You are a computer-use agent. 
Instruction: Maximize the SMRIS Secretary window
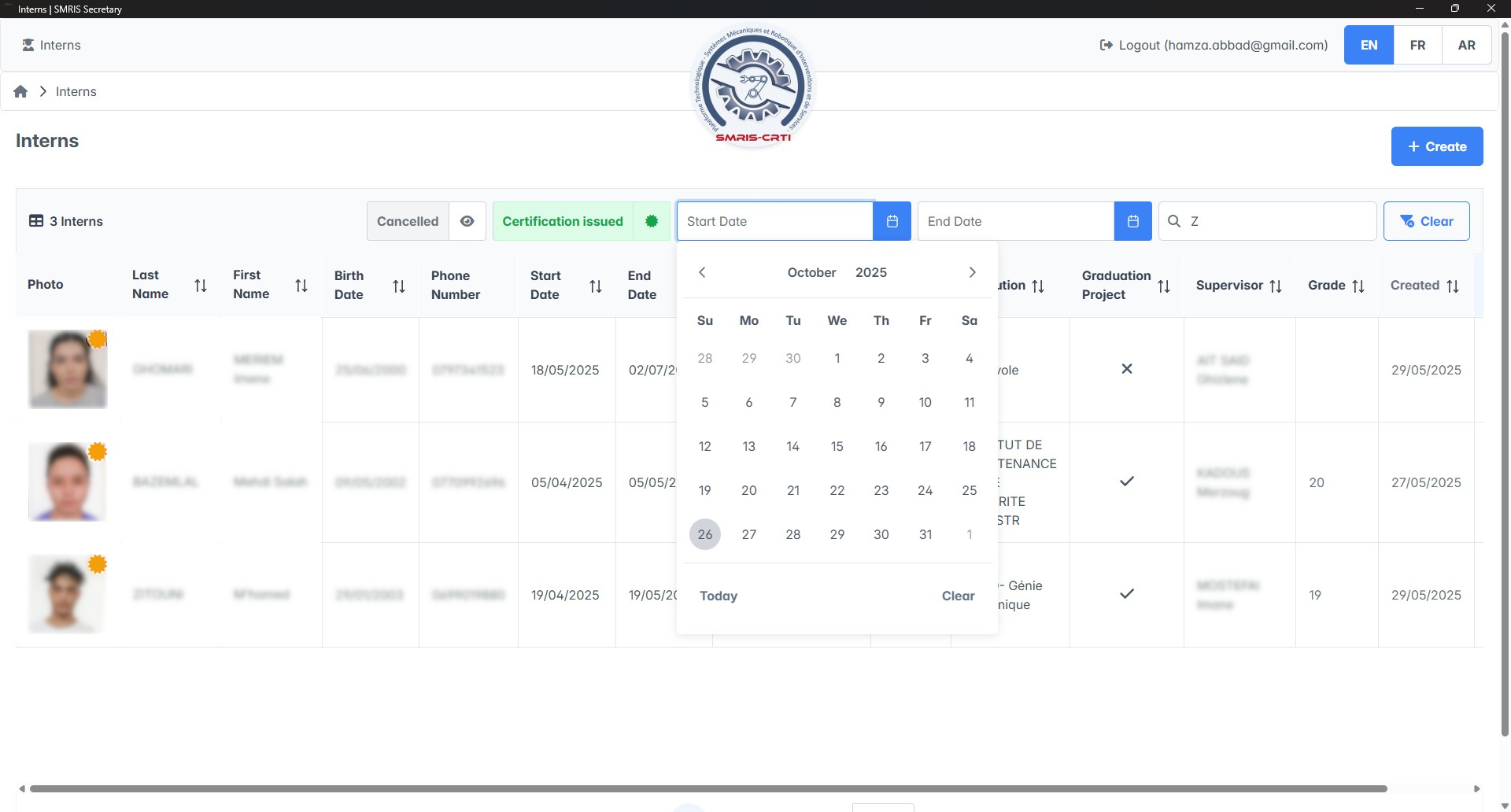tap(1454, 8)
